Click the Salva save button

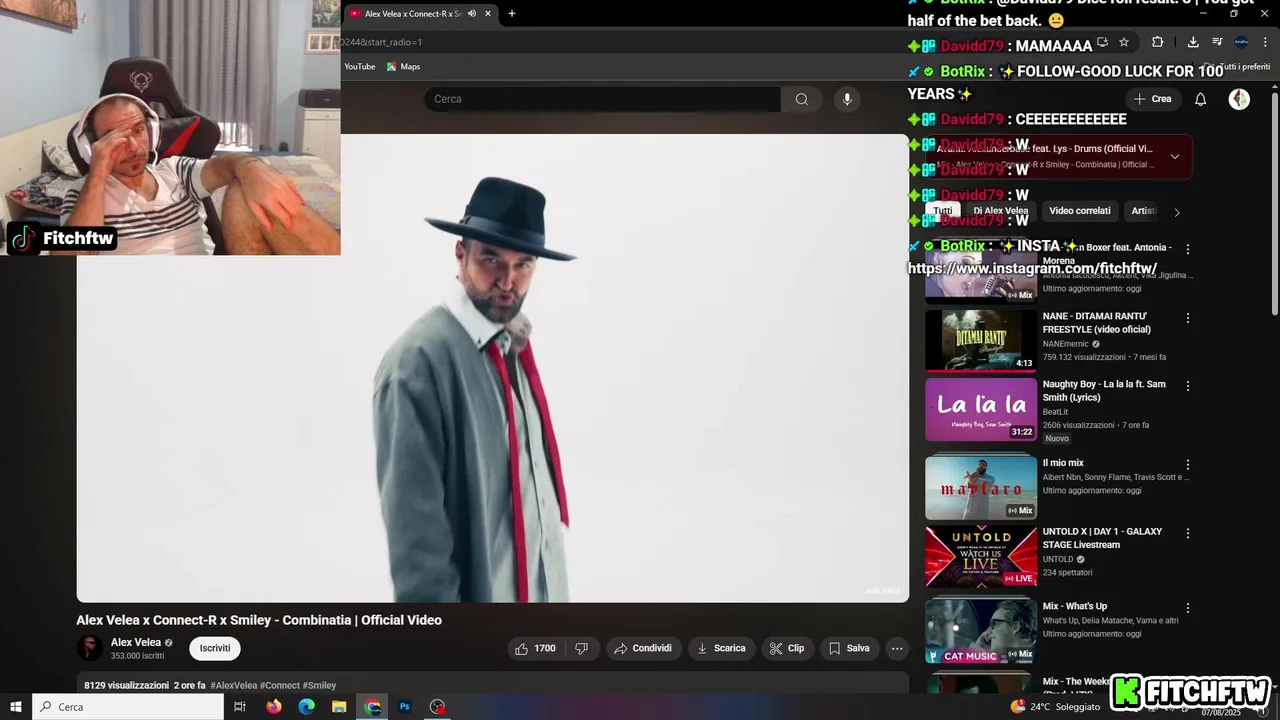point(849,648)
